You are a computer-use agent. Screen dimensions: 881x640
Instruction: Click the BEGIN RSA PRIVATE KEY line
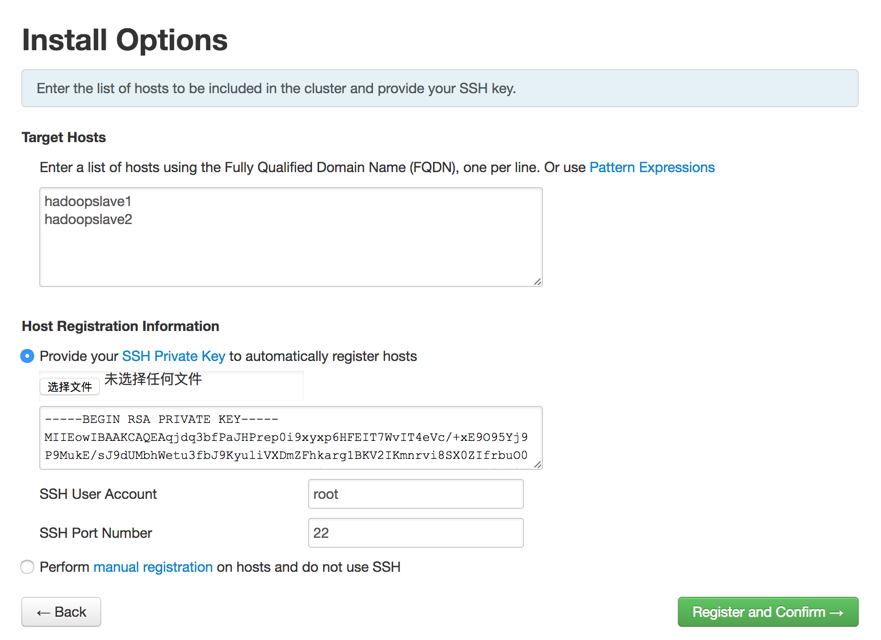(161, 420)
